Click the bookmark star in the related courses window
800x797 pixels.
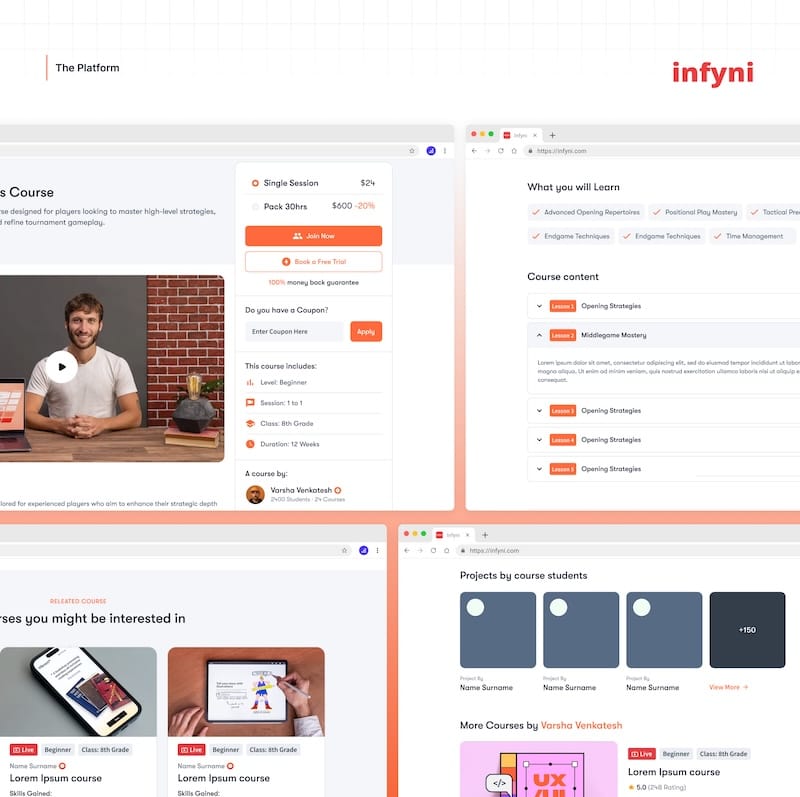tap(344, 550)
